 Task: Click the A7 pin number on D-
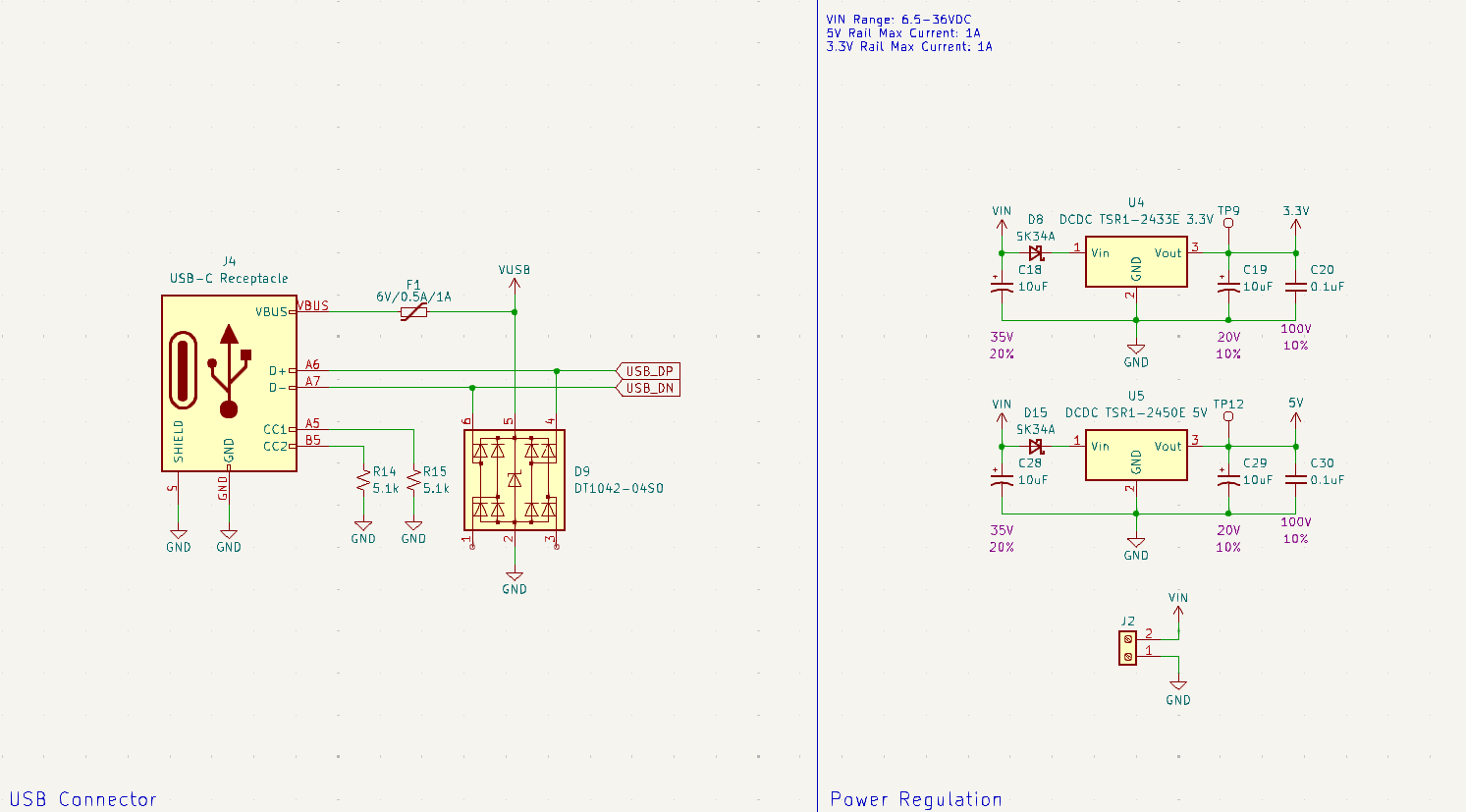pyautogui.click(x=312, y=381)
